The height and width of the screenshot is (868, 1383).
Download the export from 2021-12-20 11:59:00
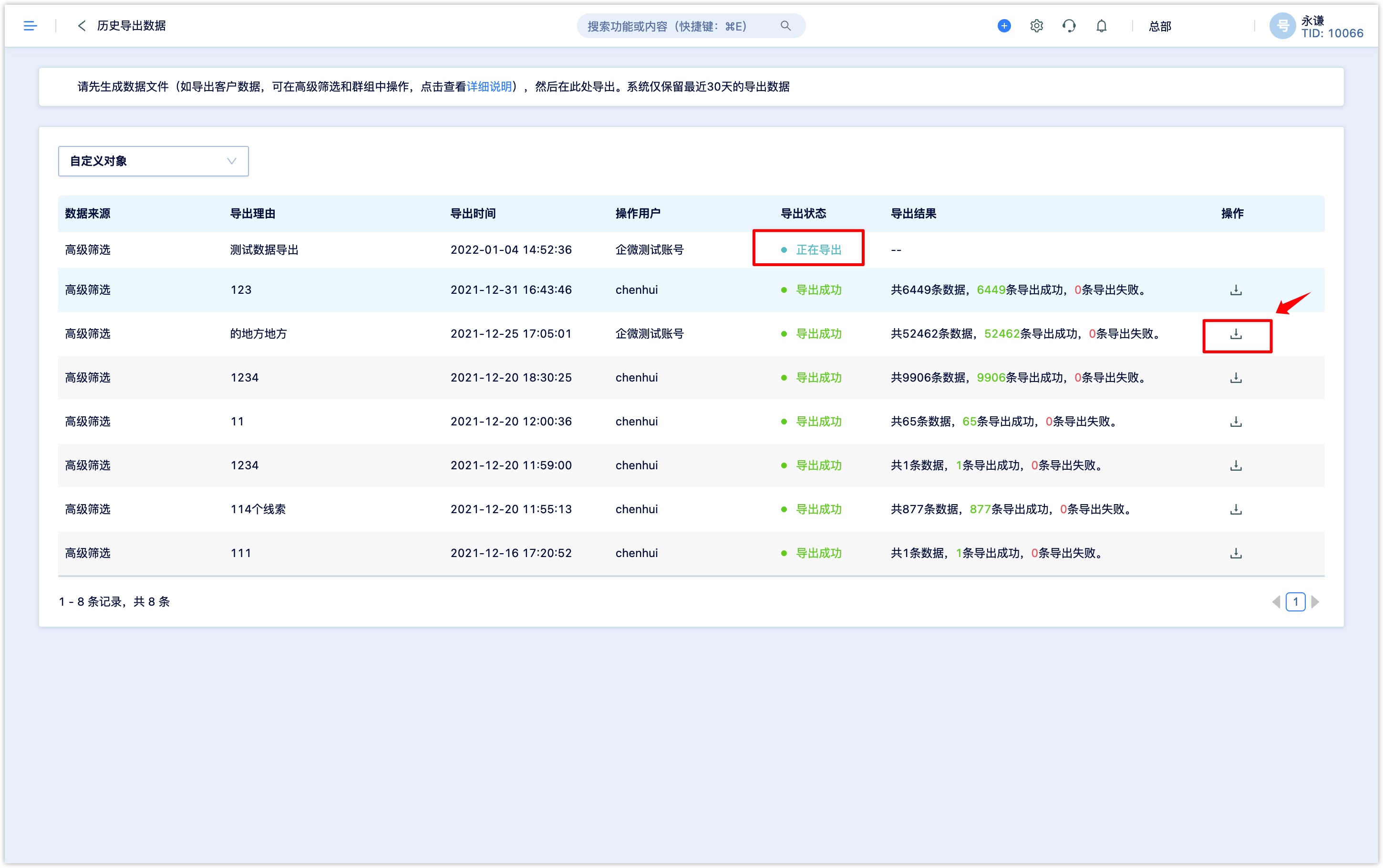[1236, 465]
